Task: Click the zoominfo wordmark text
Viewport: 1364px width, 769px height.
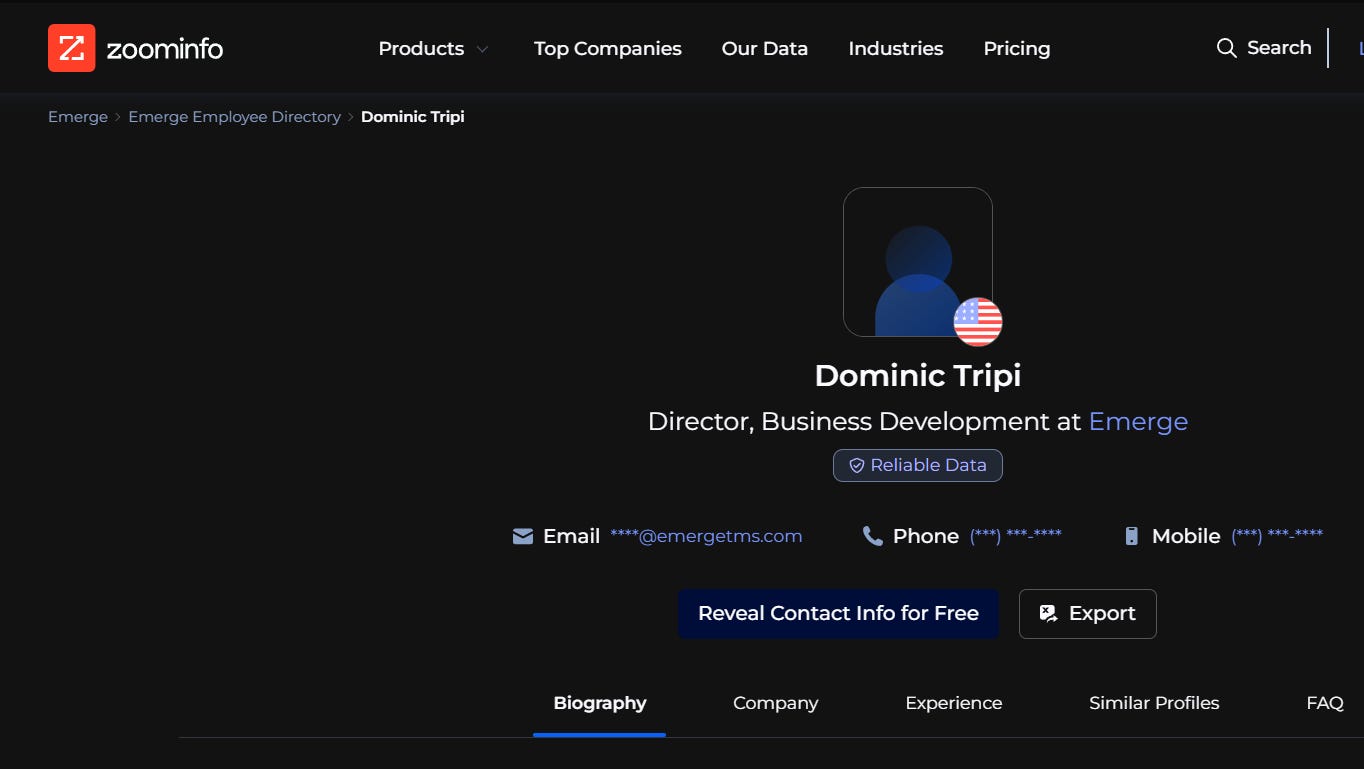Action: (165, 48)
